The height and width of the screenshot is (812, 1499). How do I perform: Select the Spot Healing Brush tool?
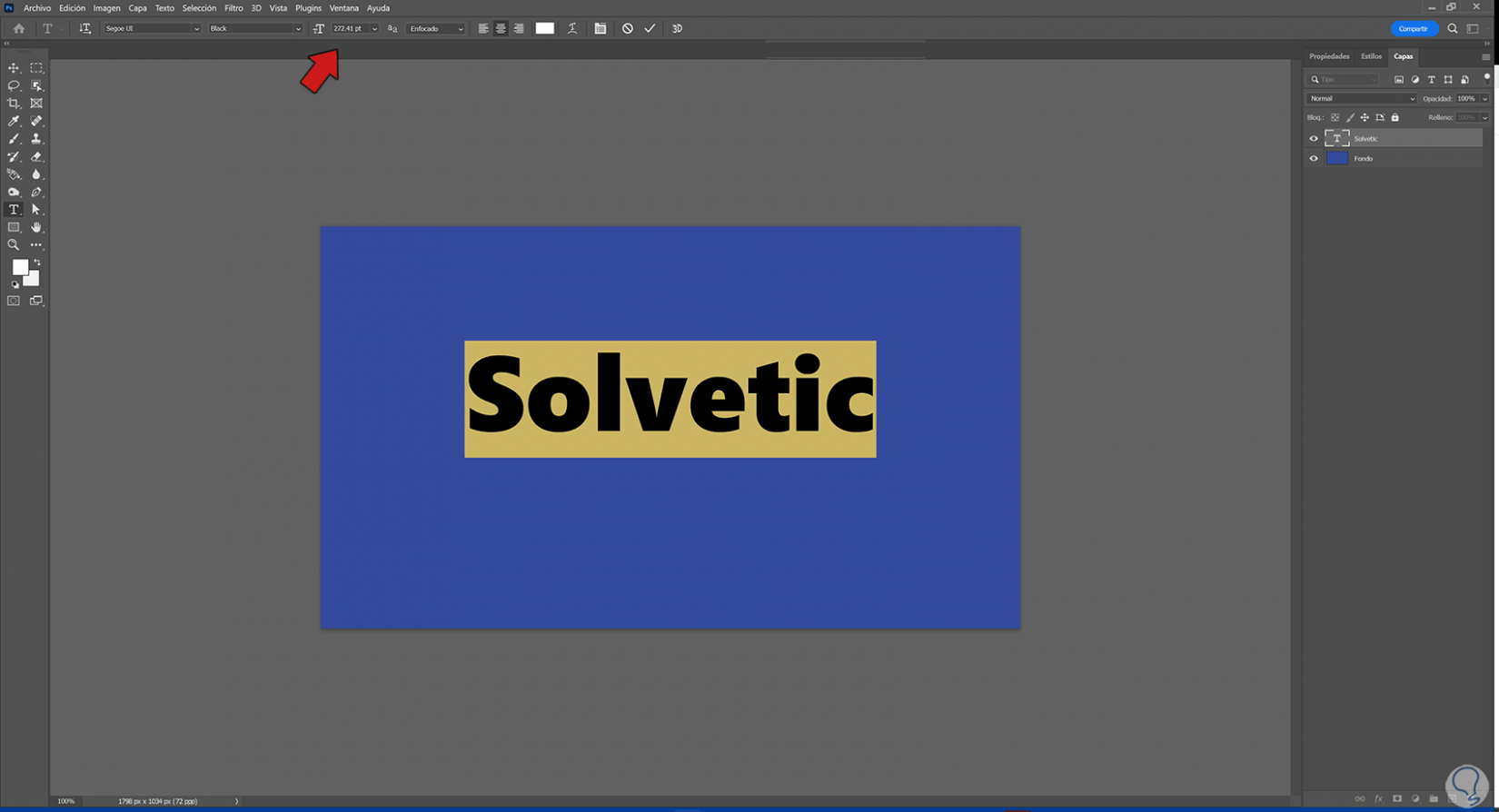pos(36,121)
